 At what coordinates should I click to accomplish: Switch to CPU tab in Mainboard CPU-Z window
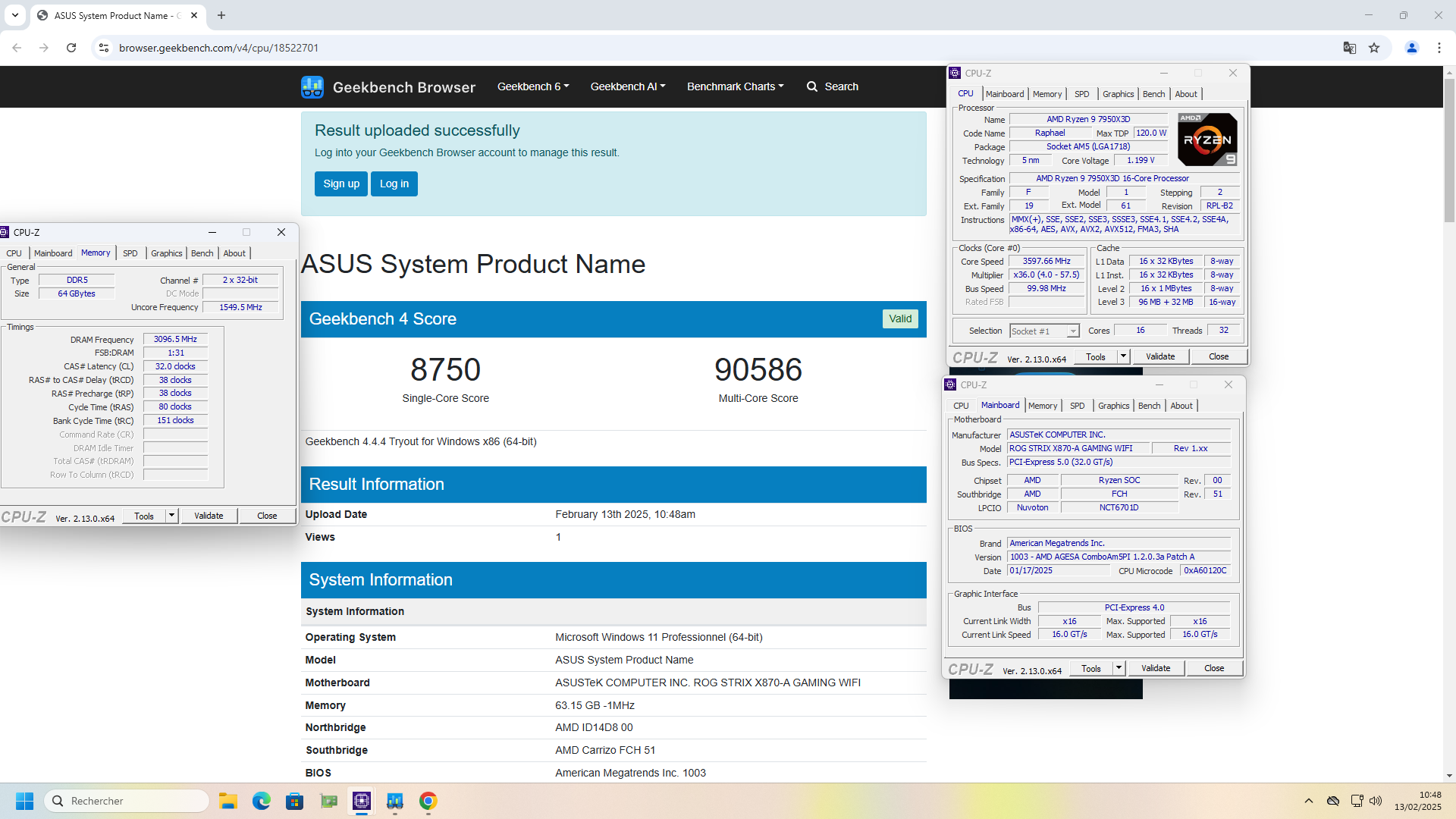[962, 406]
